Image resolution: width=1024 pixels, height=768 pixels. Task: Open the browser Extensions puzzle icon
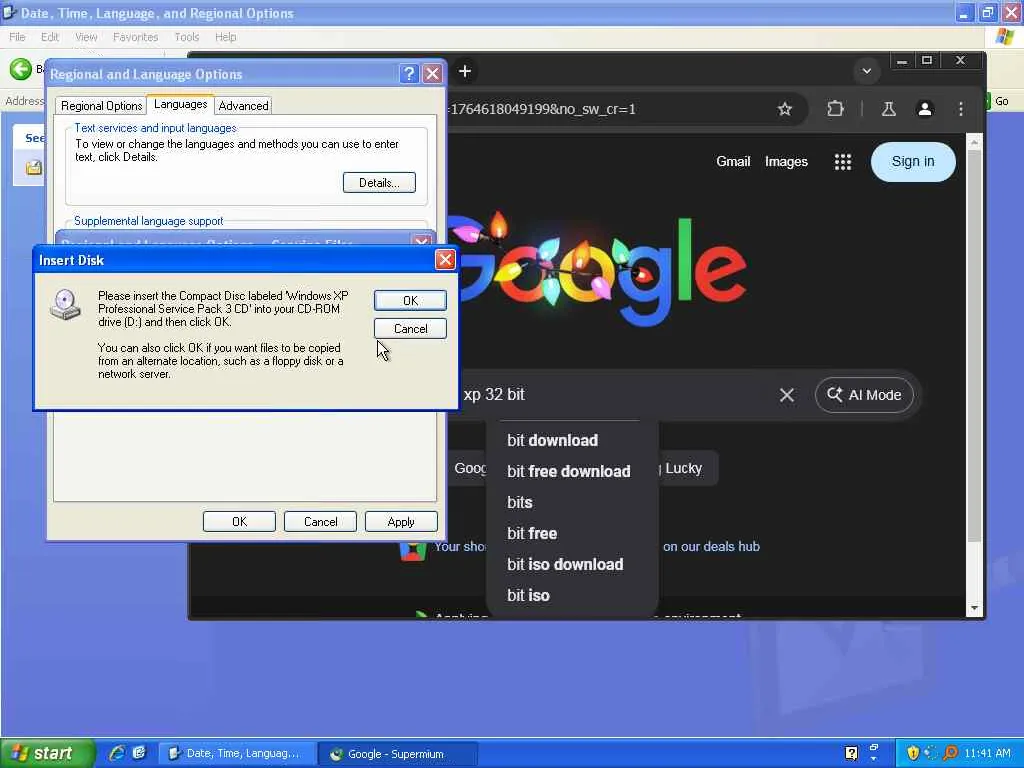click(835, 109)
